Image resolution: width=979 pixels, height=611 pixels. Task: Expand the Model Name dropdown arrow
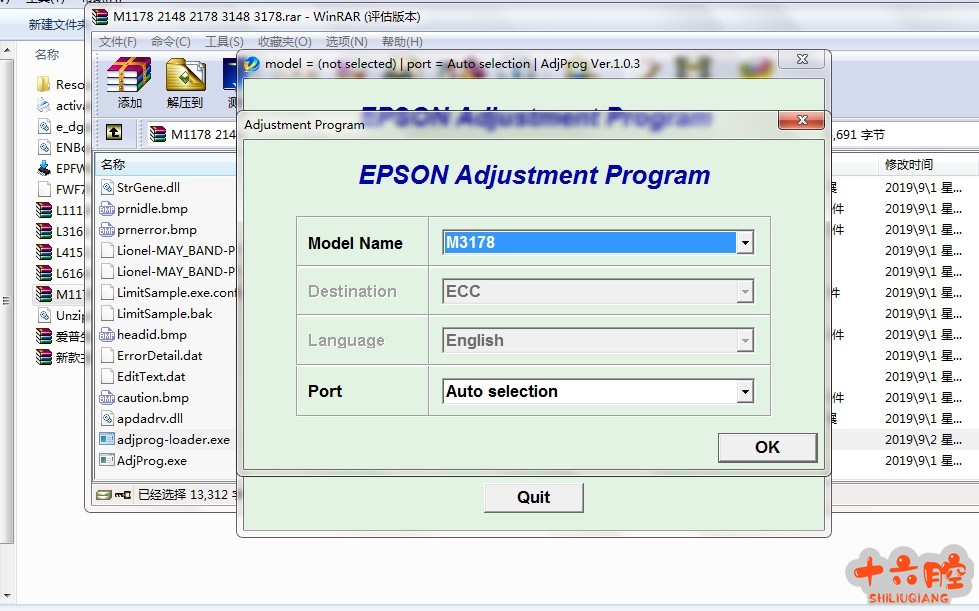pos(744,243)
